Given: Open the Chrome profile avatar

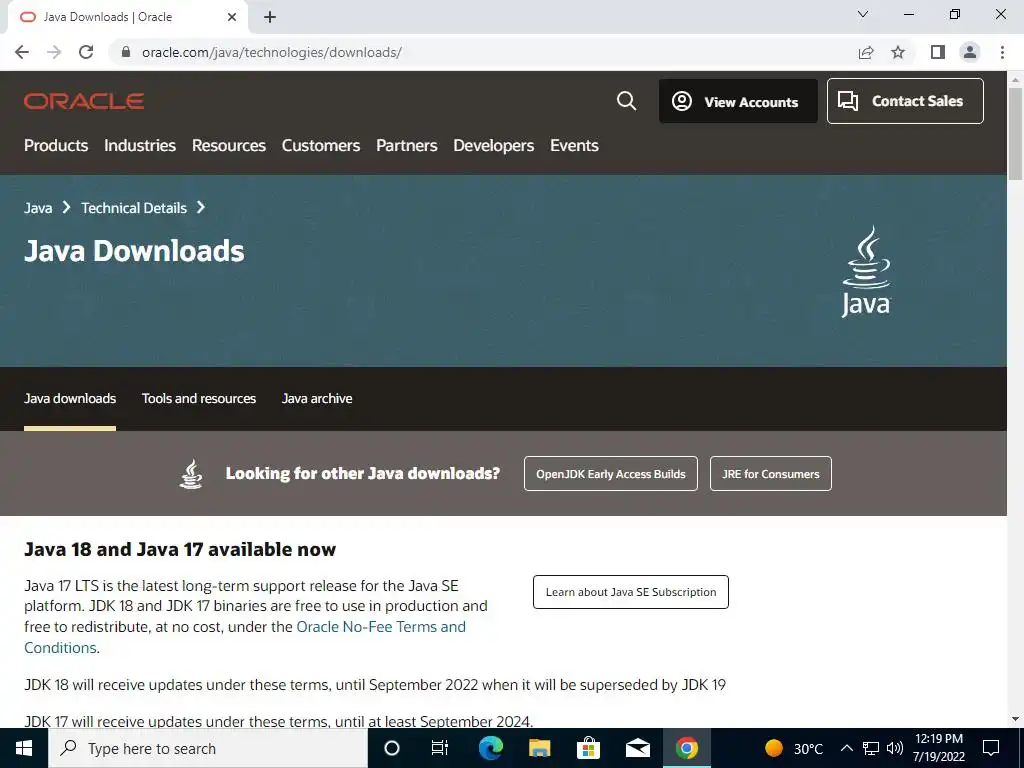Looking at the screenshot, I should click(x=970, y=52).
